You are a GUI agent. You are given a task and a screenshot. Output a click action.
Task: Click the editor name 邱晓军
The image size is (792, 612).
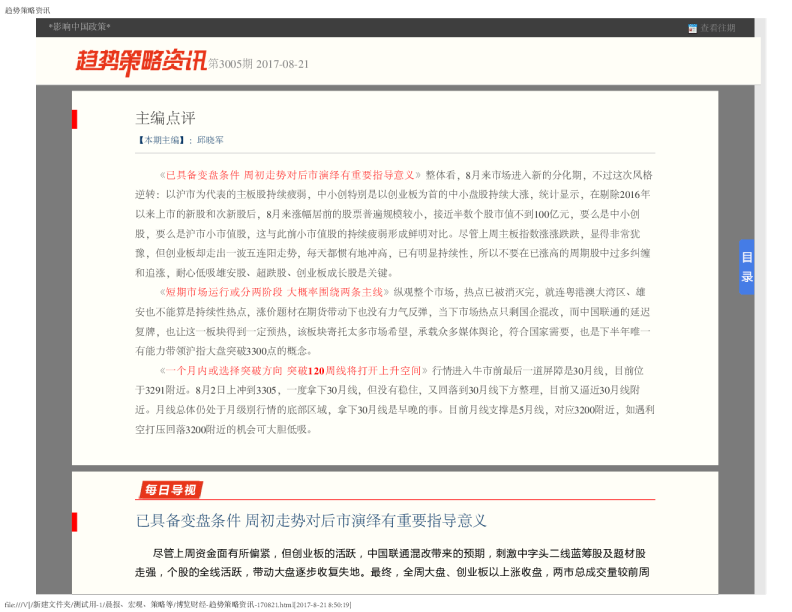pyautogui.click(x=210, y=140)
